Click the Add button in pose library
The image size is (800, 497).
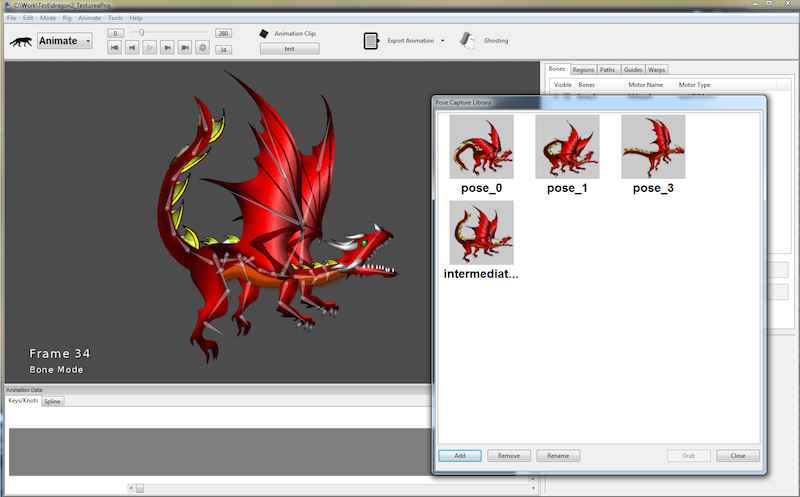coord(460,455)
